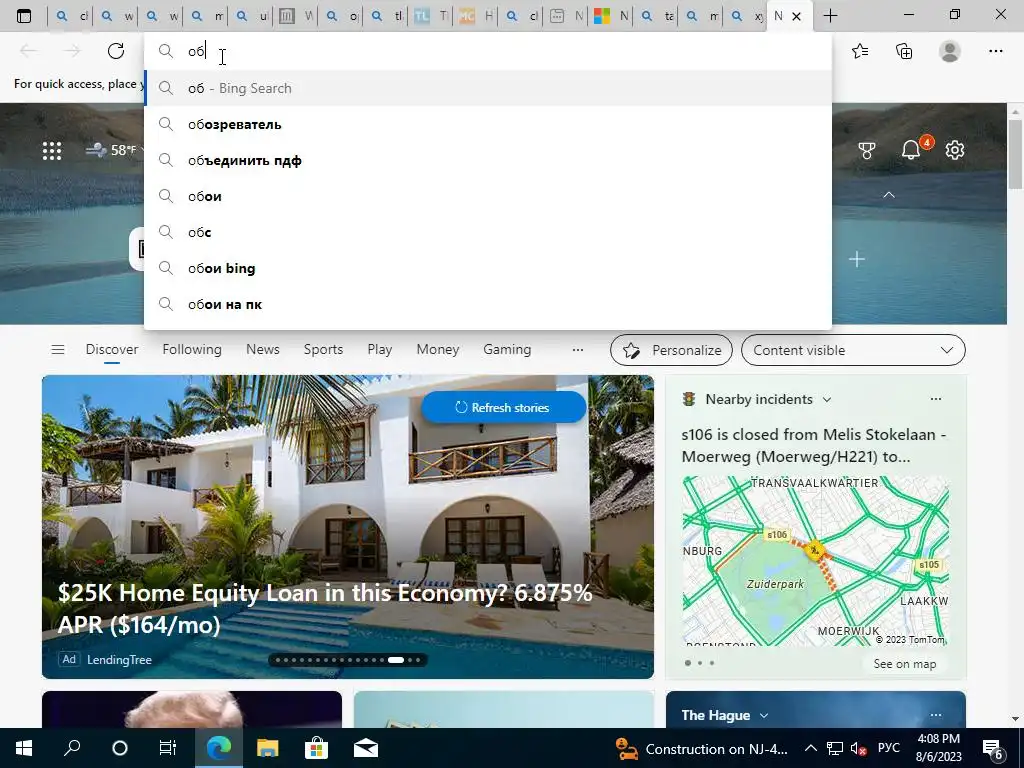Screen dimensions: 1024x768
Task: Open the muted volume tray icon
Action: (x=860, y=748)
